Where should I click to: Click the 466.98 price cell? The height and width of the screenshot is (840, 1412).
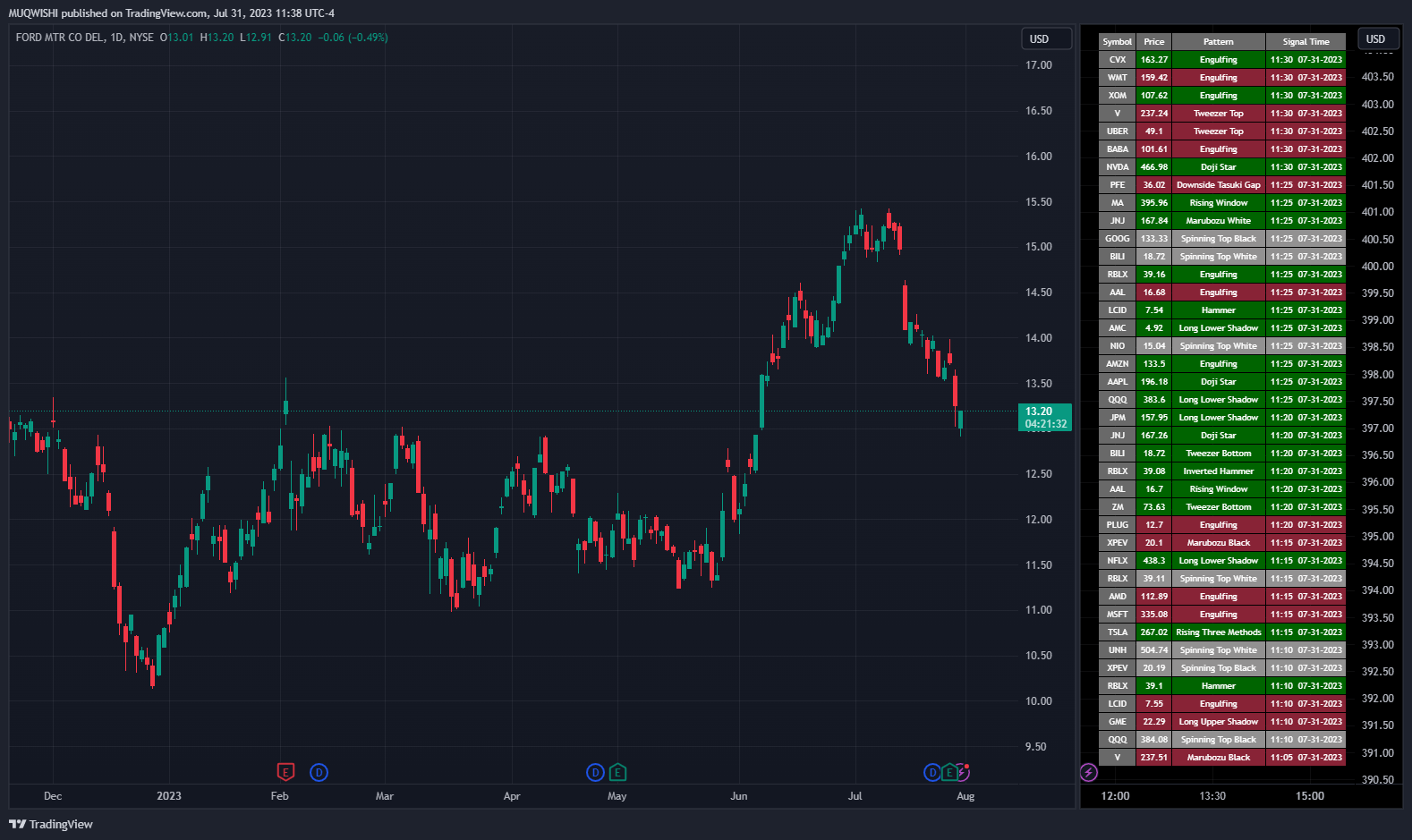tap(1154, 167)
